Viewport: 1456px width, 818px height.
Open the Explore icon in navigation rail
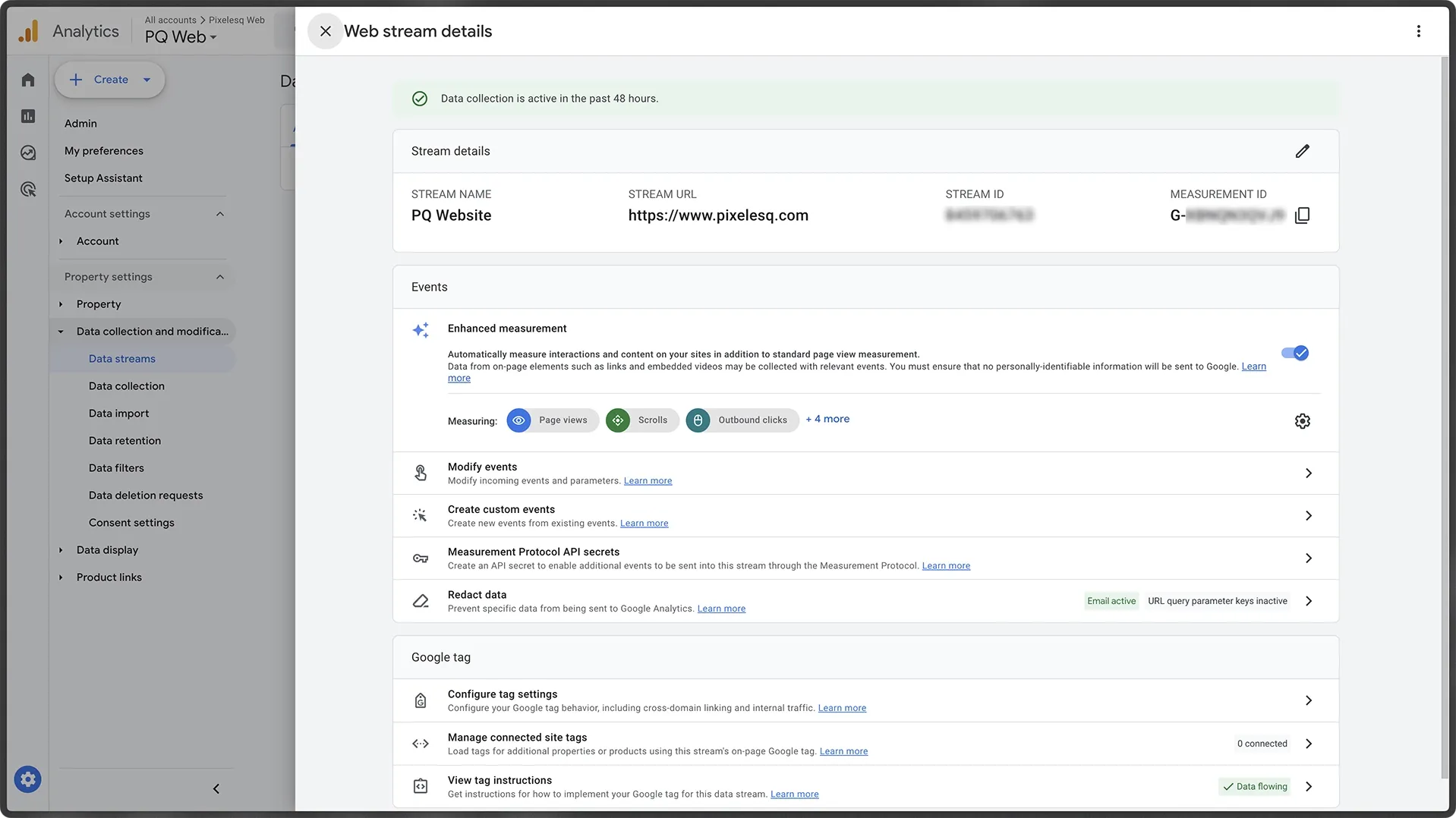(x=28, y=153)
